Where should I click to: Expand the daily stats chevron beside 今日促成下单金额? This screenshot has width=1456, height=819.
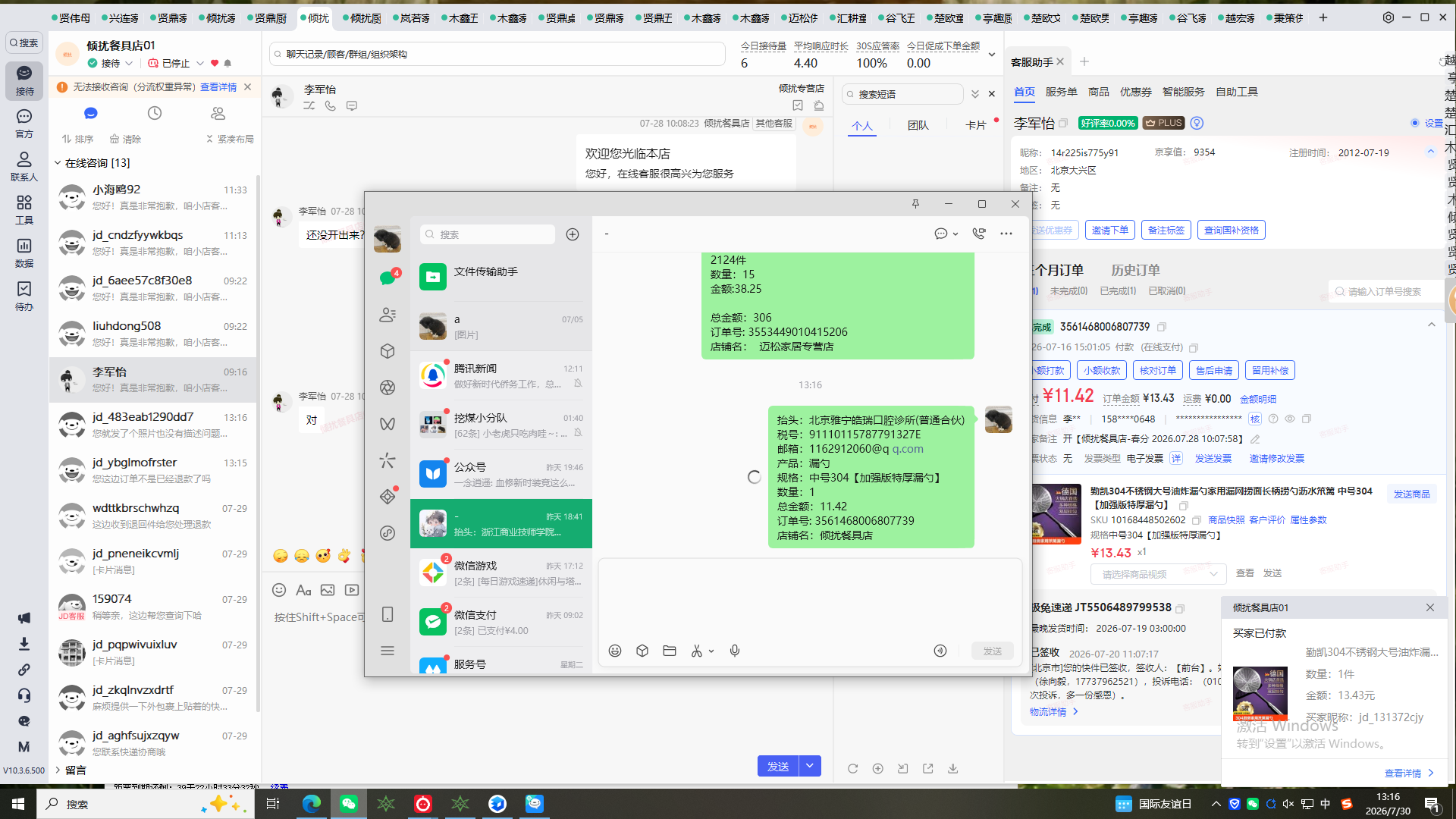(992, 55)
